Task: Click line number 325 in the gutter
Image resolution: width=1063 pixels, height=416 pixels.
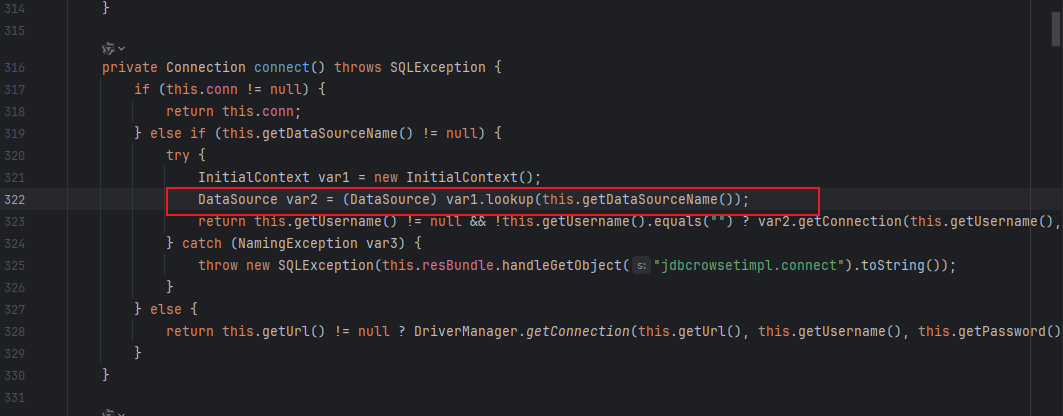Action: point(14,266)
